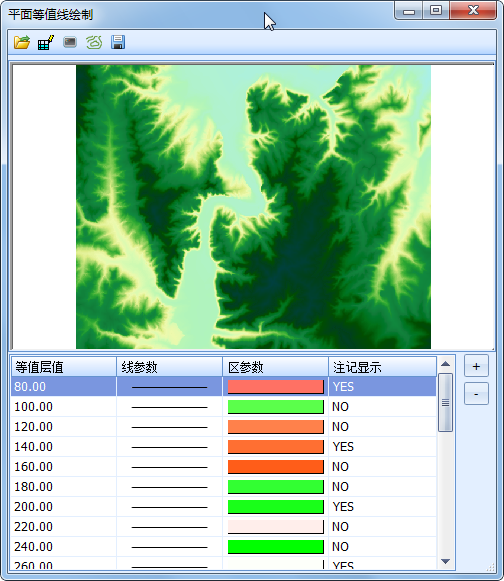Click pale pink swatch for level 220.00

pos(275,527)
